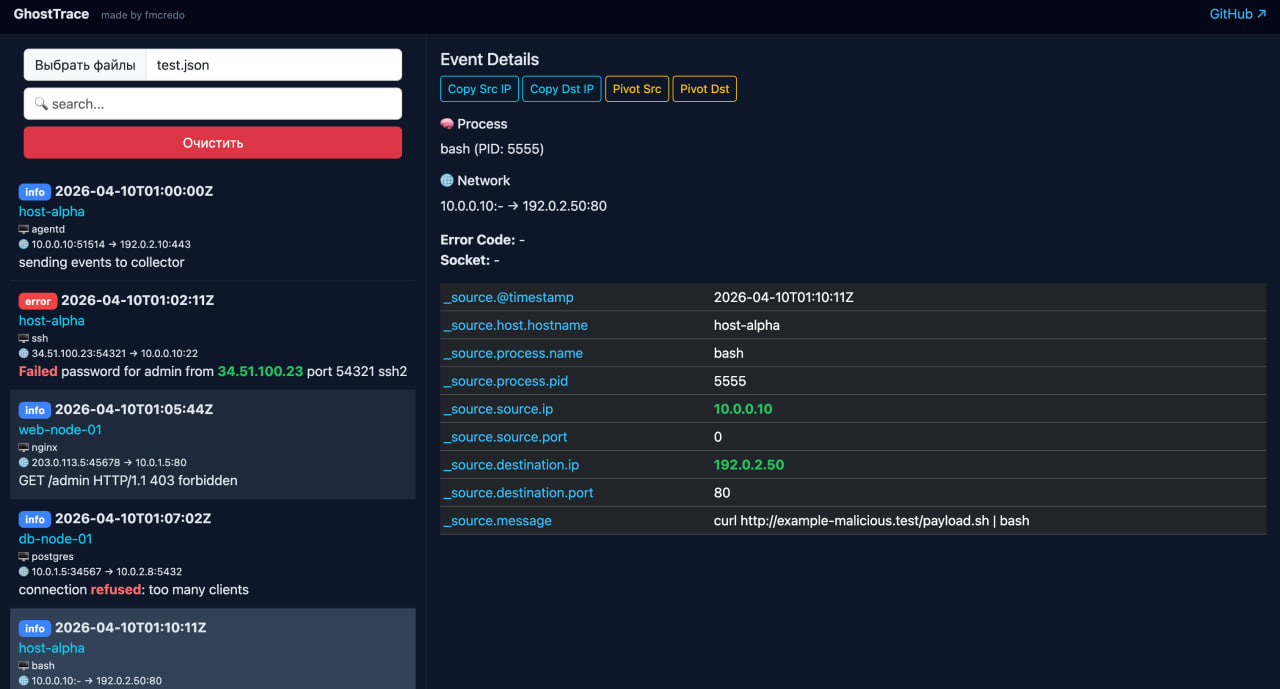Image resolution: width=1280 pixels, height=689 pixels.
Task: Click the 2026-04-10T01:10:11Z timestamp table value
Action: (784, 297)
